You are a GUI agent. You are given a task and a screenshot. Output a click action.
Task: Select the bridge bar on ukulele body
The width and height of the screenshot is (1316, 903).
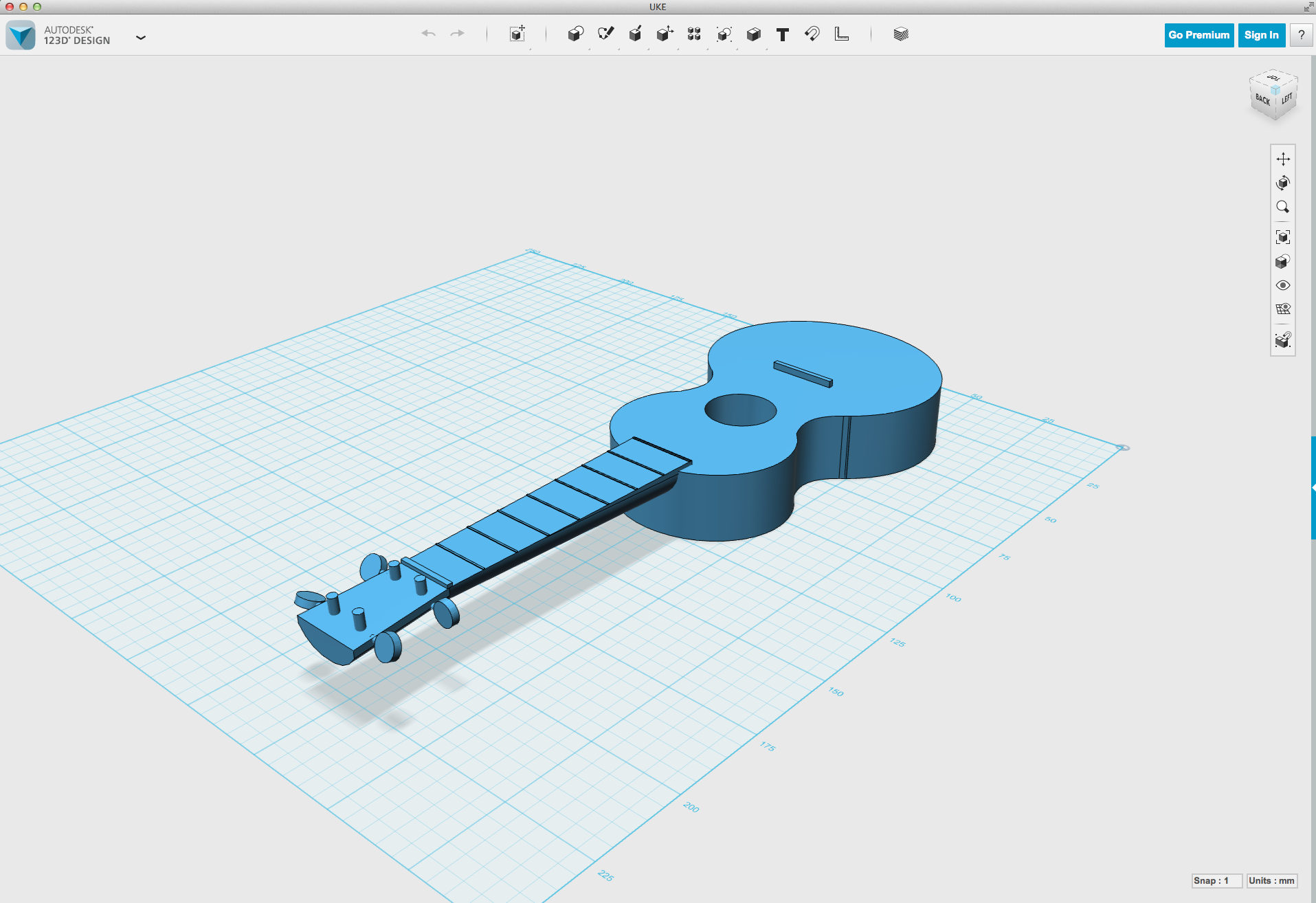pyautogui.click(x=803, y=374)
